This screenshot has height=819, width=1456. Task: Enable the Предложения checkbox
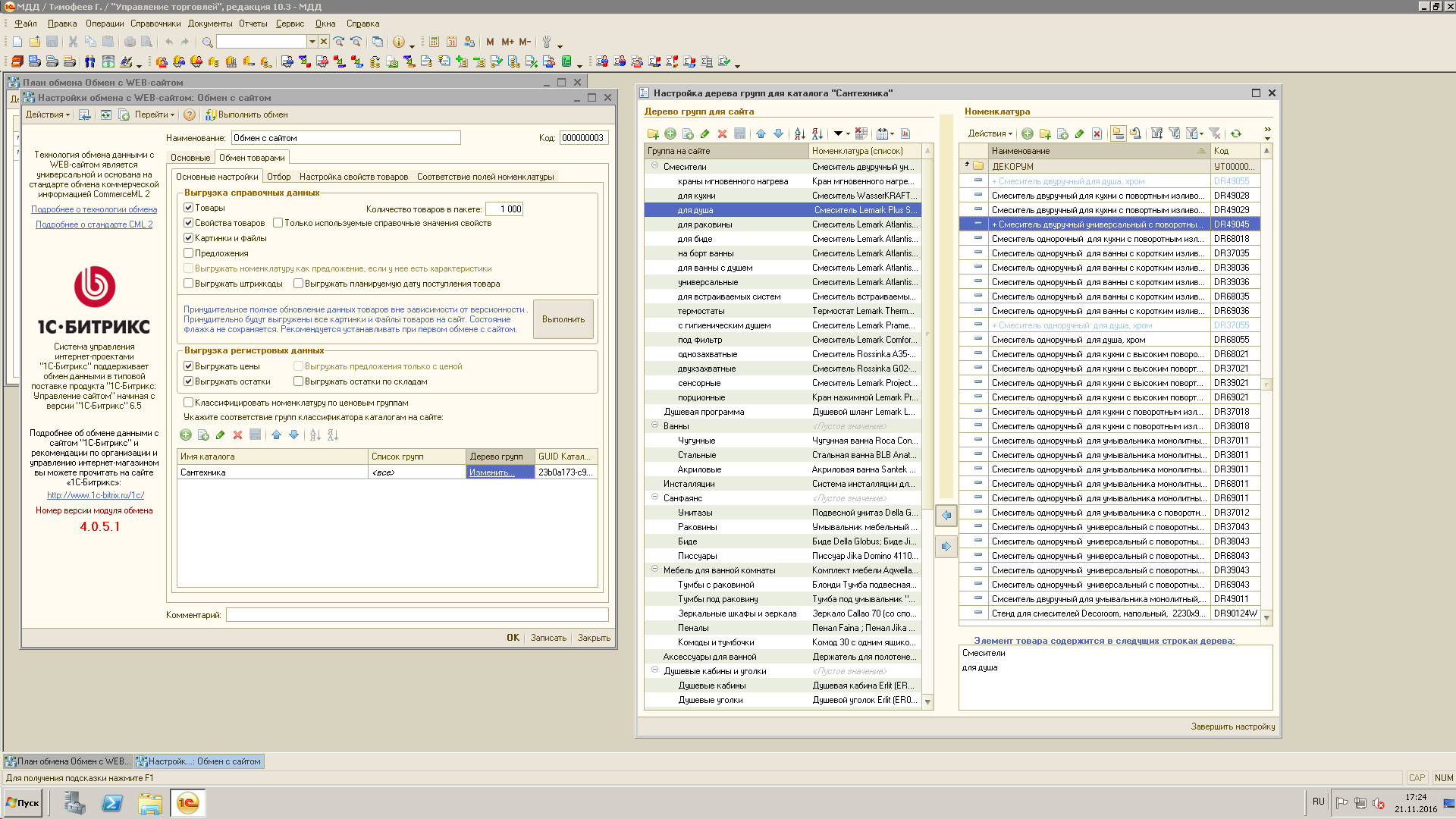click(189, 253)
